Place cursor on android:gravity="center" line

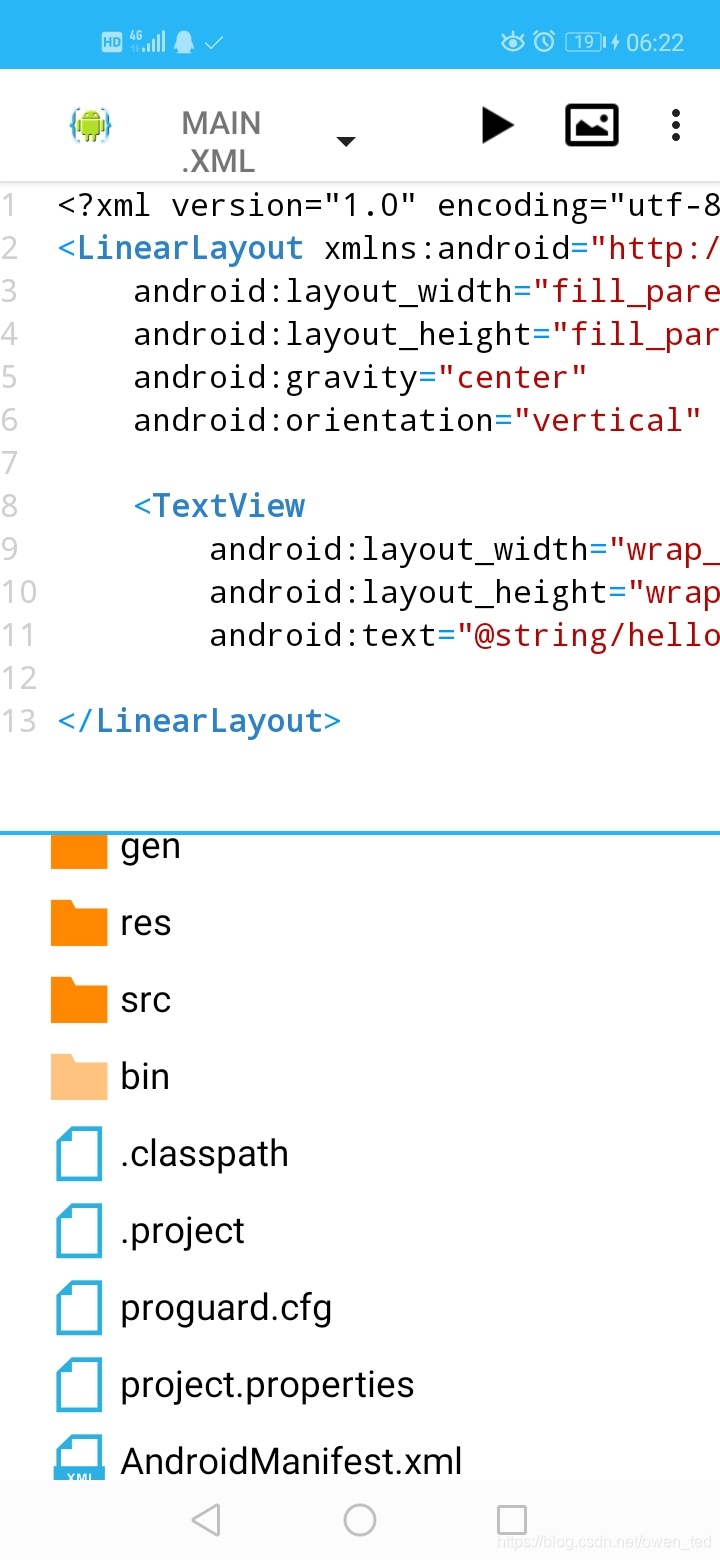pyautogui.click(x=360, y=377)
